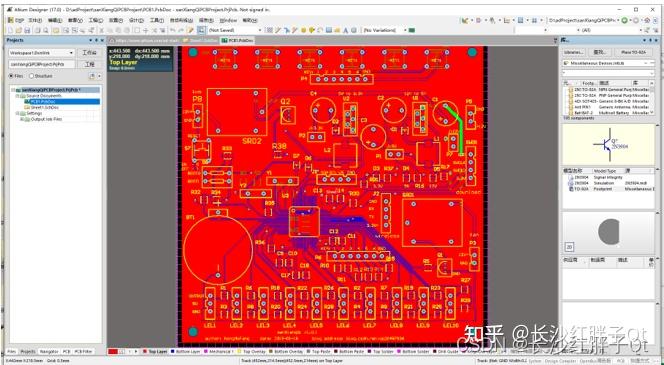Click the project button beside the project name
The height and width of the screenshot is (365, 664).
89,64
